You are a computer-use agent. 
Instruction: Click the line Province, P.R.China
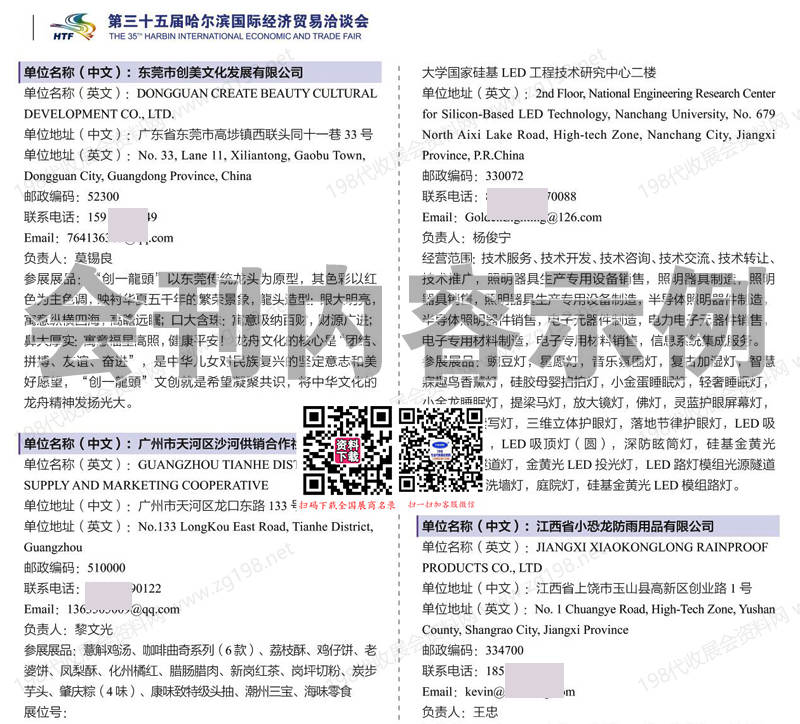coord(473,155)
